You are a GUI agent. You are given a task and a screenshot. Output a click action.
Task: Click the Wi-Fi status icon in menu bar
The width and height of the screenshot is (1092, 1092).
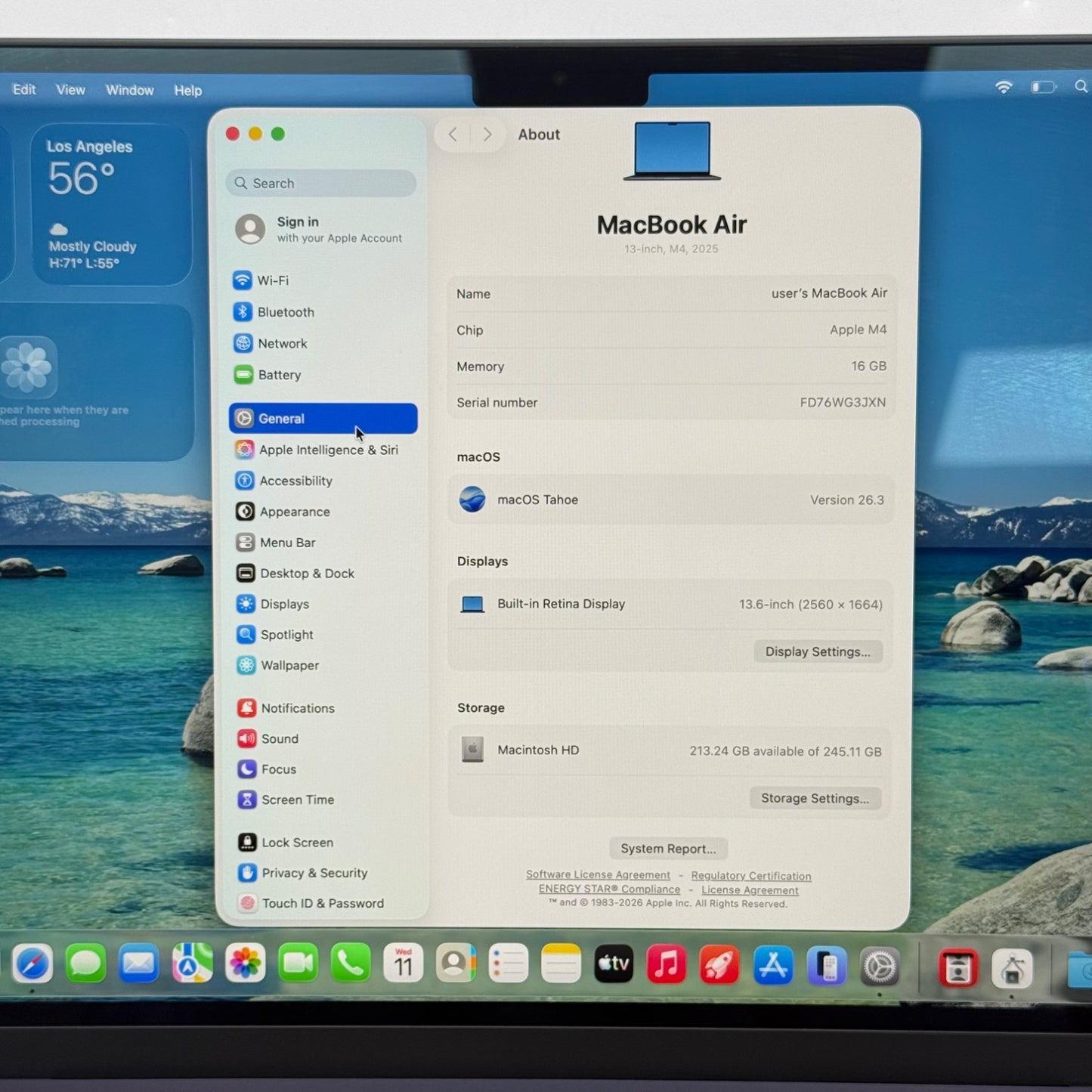pos(1003,88)
